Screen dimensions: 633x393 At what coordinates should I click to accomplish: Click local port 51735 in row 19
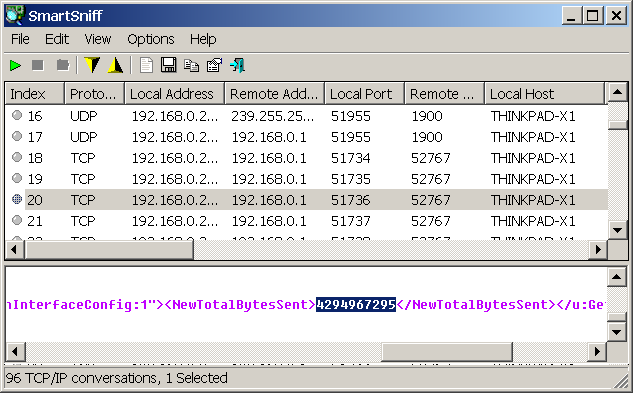pos(350,179)
